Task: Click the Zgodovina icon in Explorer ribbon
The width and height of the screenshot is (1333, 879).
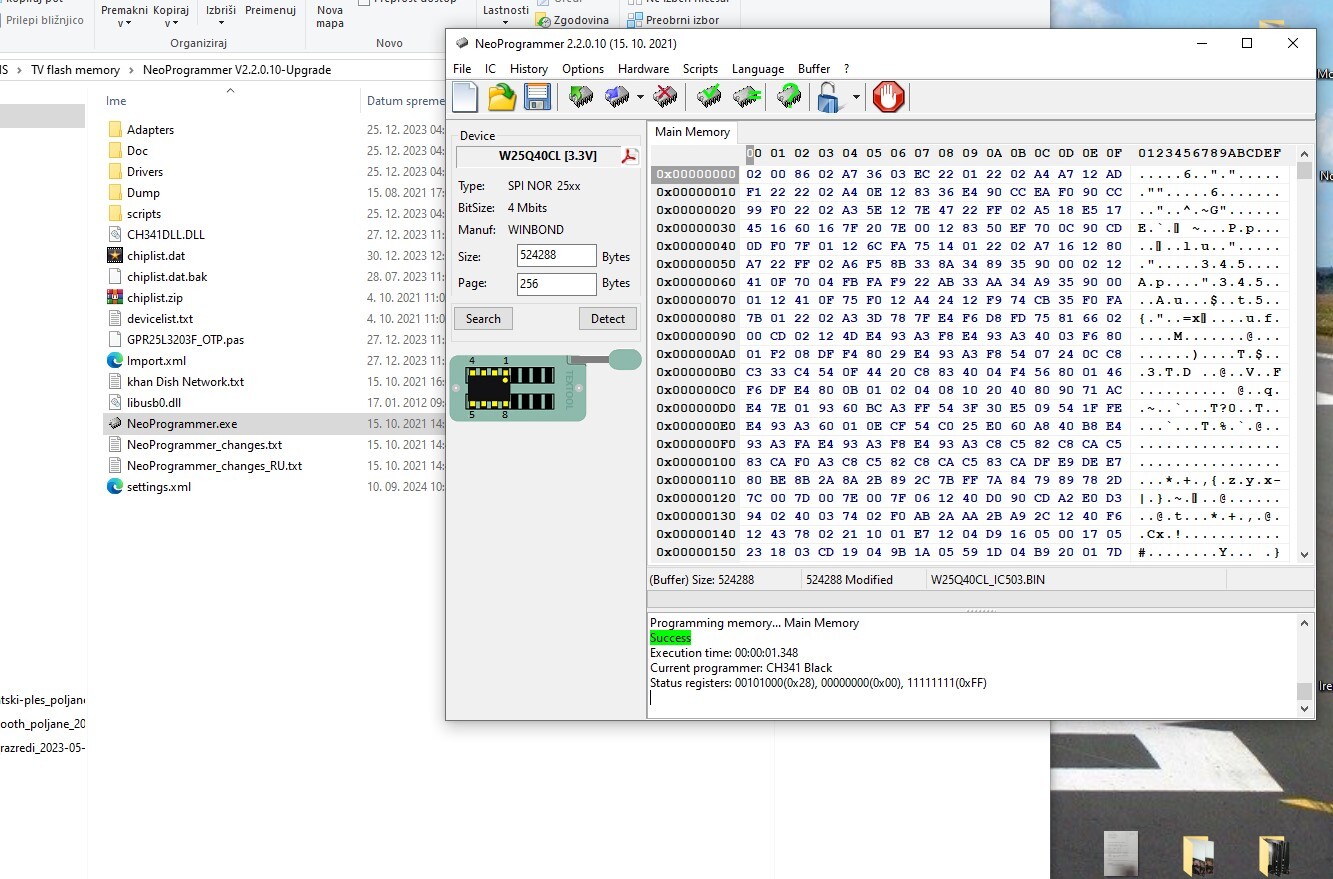Action: (544, 20)
